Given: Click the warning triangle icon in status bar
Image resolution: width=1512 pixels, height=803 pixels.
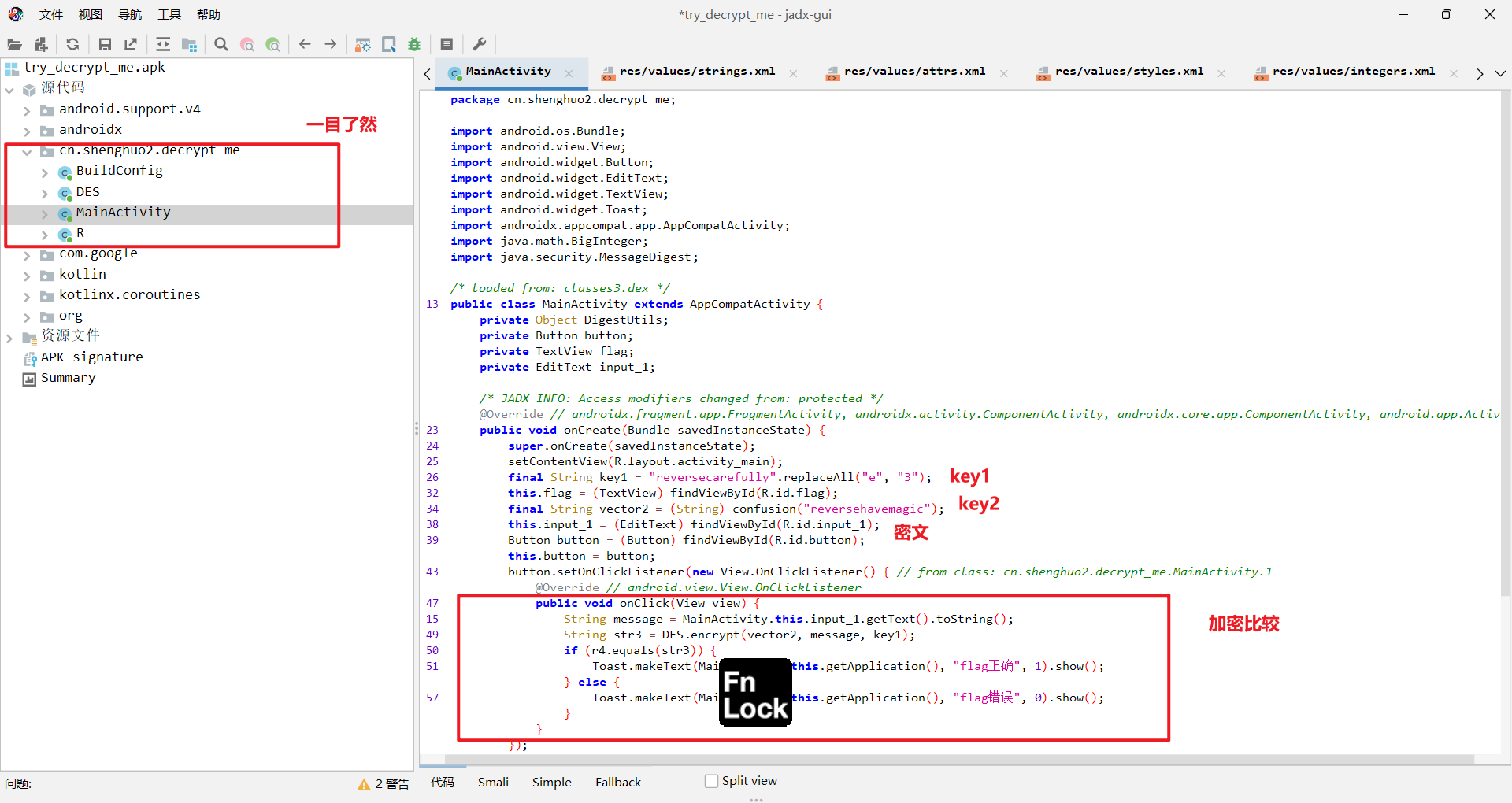Looking at the screenshot, I should [x=364, y=784].
